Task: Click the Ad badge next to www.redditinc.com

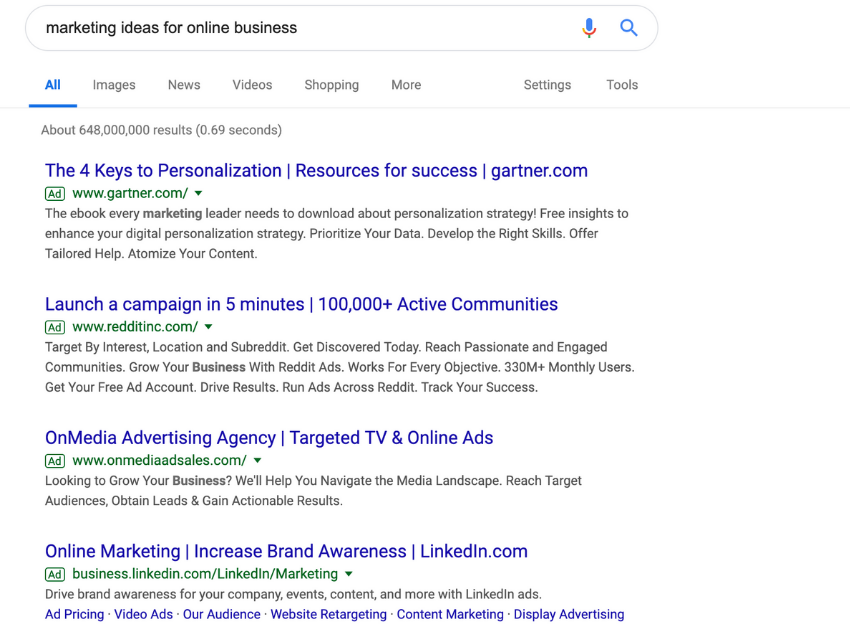Action: (x=55, y=327)
